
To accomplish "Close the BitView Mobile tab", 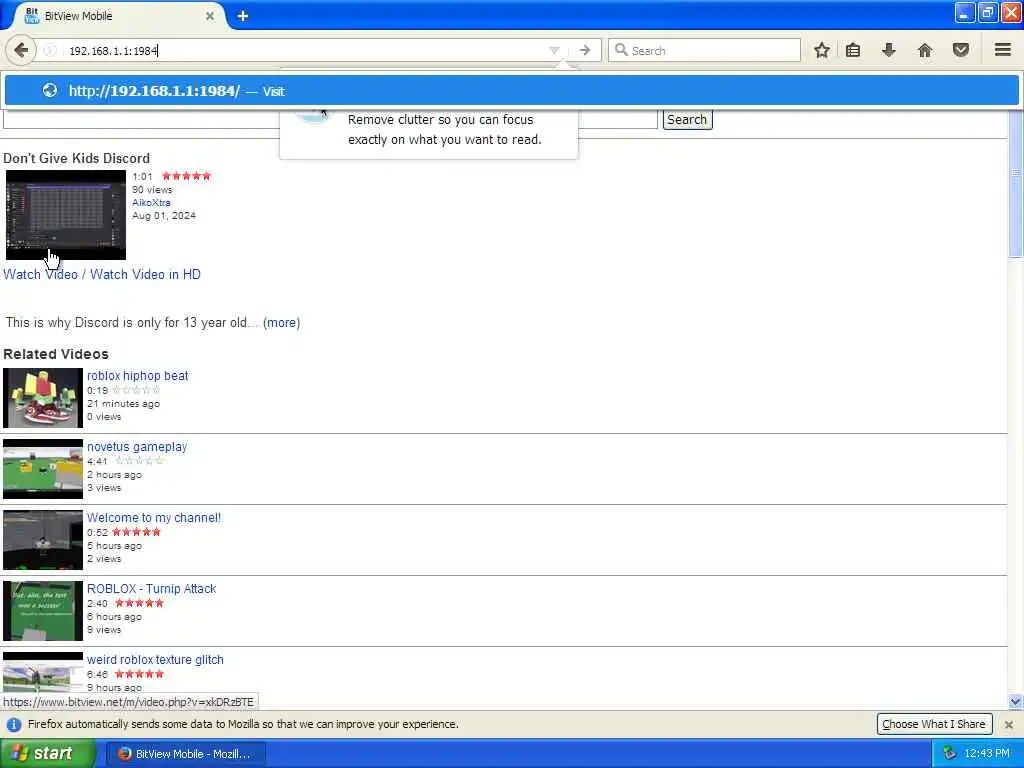I will [x=210, y=16].
